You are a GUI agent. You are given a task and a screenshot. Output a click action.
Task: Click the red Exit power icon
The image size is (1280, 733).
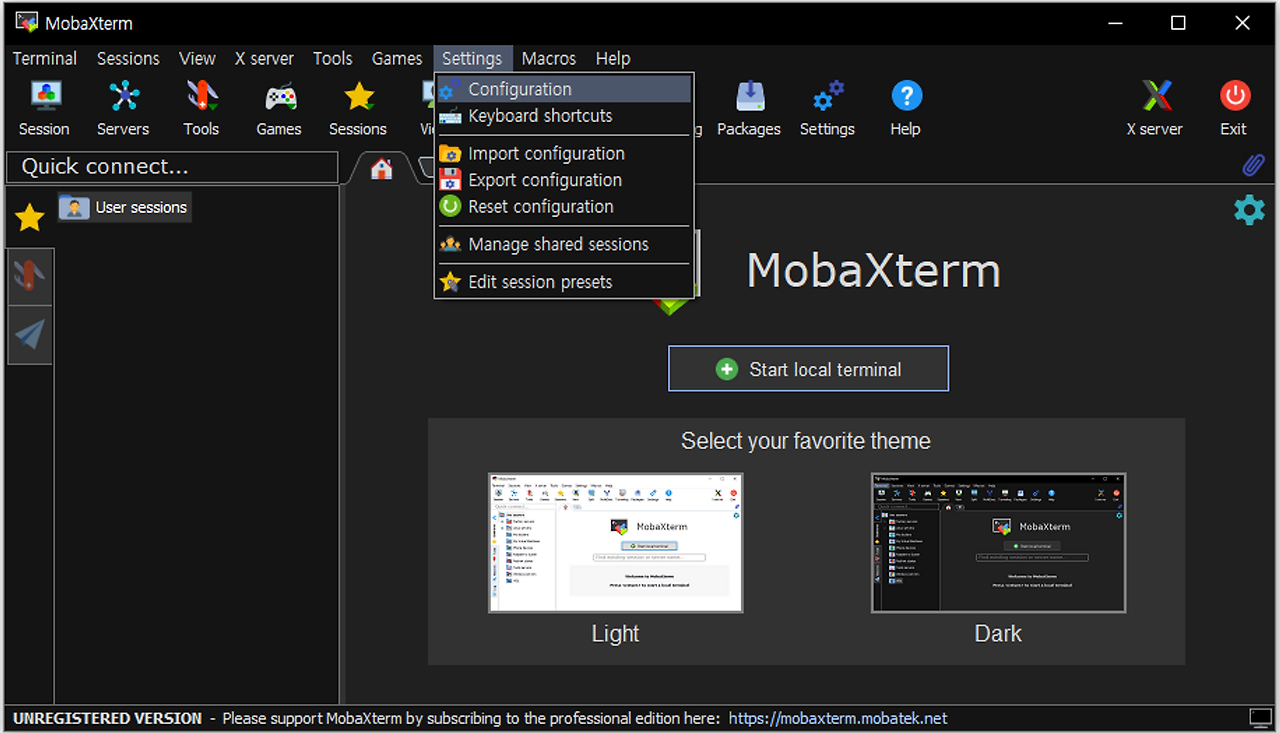tap(1234, 108)
